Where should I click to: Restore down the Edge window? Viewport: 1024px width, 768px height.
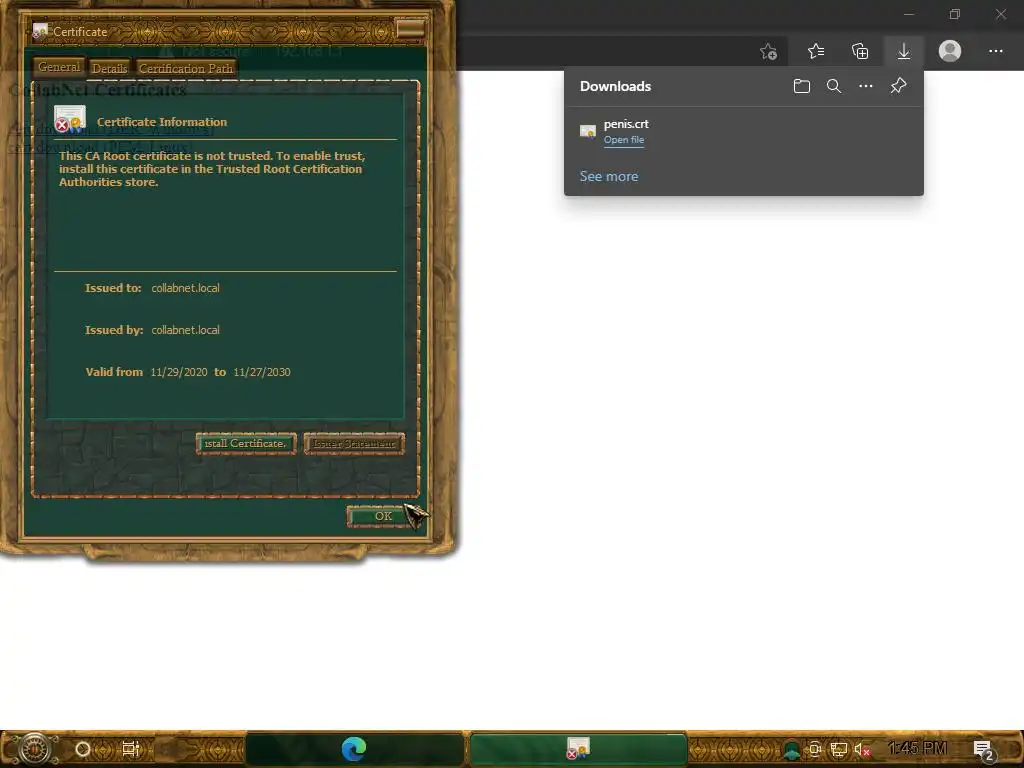coord(955,14)
